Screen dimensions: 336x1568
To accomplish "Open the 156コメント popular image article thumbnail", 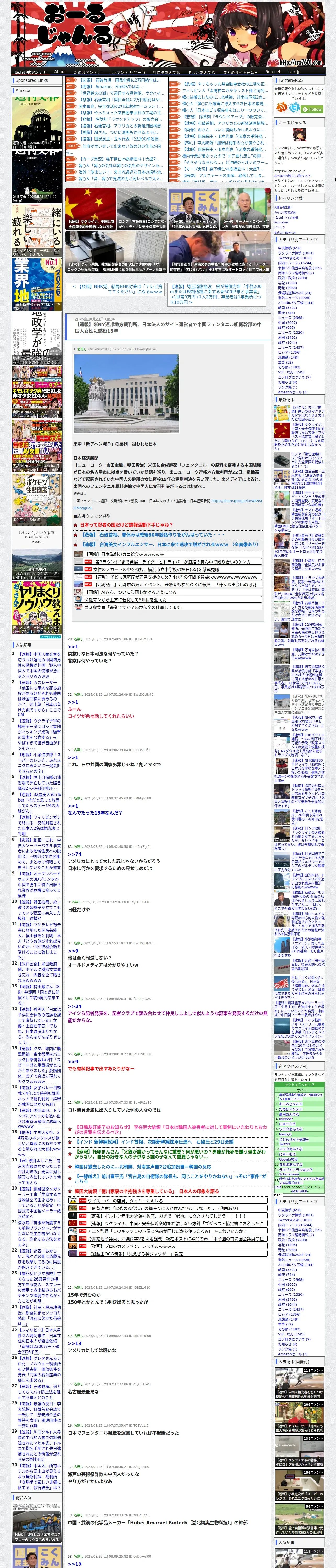I will pos(299,1485).
